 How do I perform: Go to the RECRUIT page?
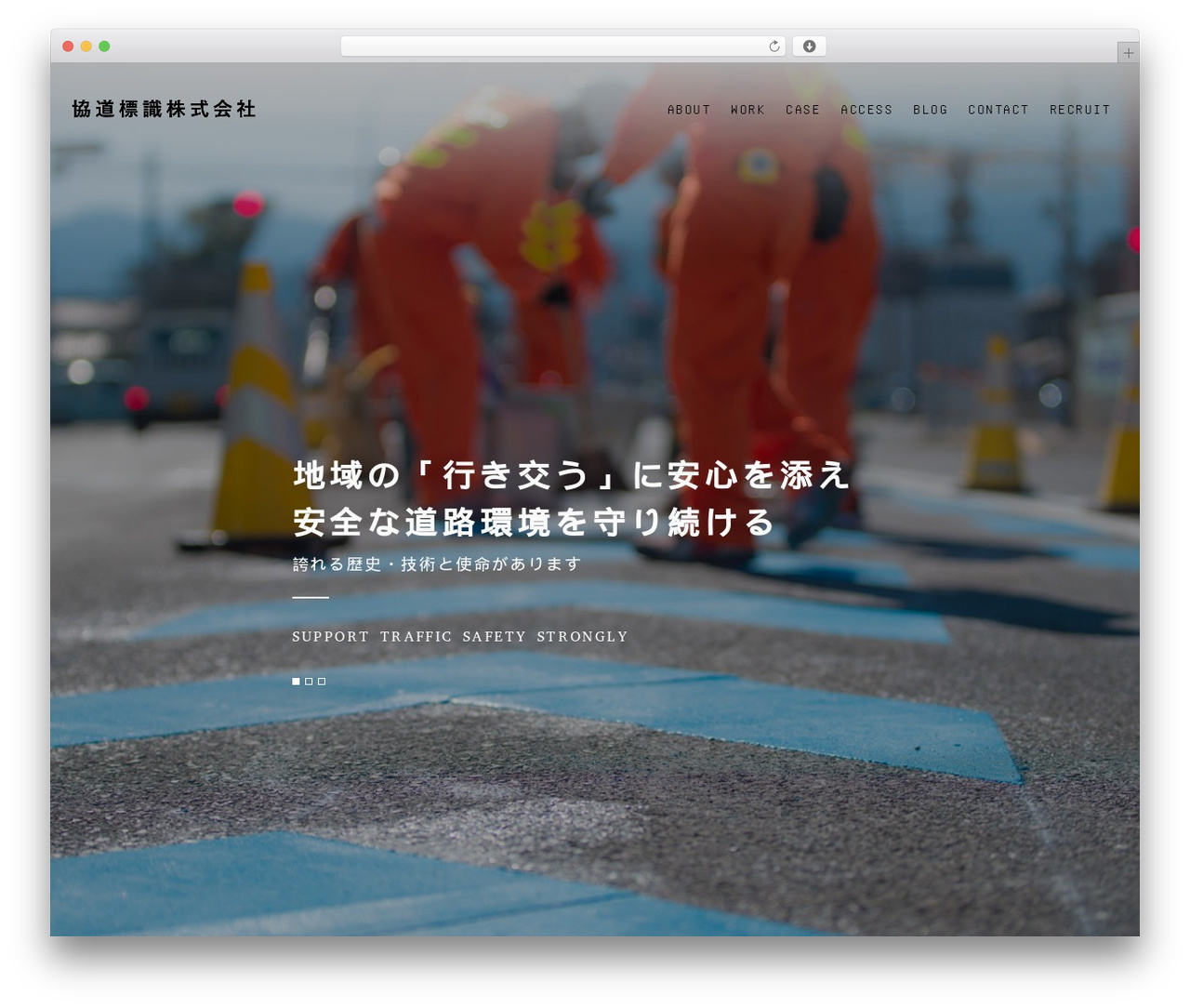(1079, 110)
